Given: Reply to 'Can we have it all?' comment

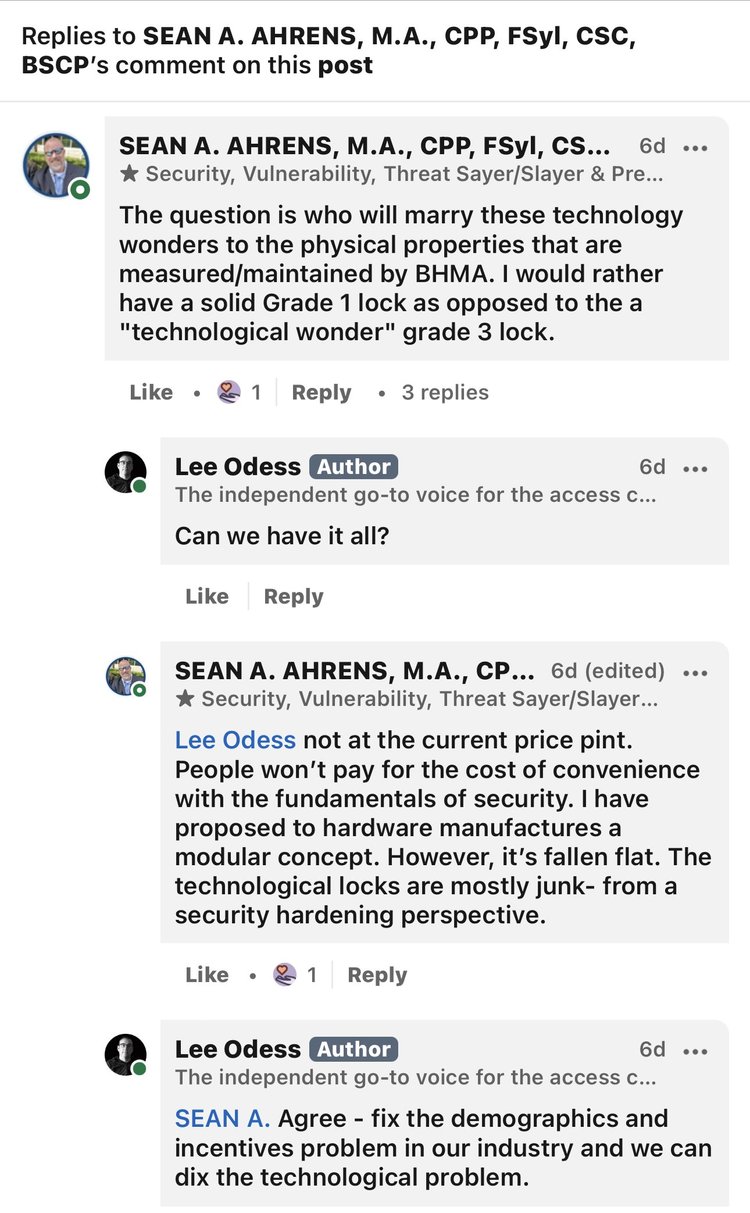Looking at the screenshot, I should [293, 596].
